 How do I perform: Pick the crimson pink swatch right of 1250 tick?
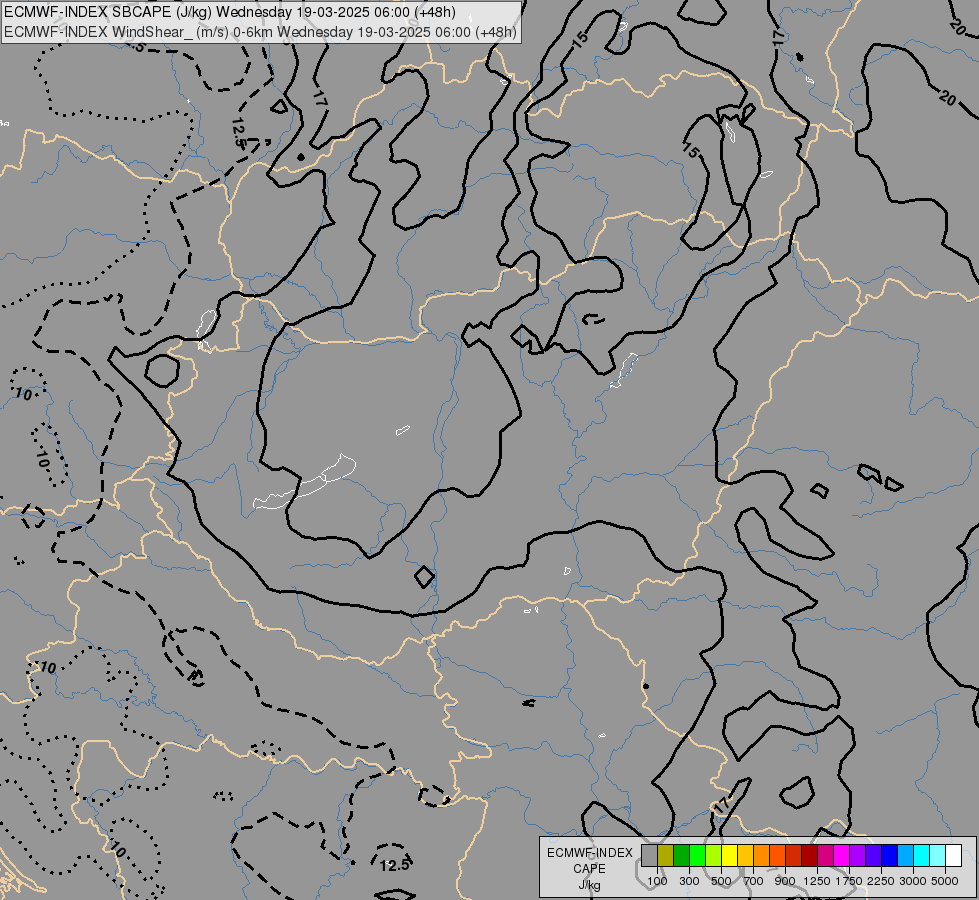[825, 856]
